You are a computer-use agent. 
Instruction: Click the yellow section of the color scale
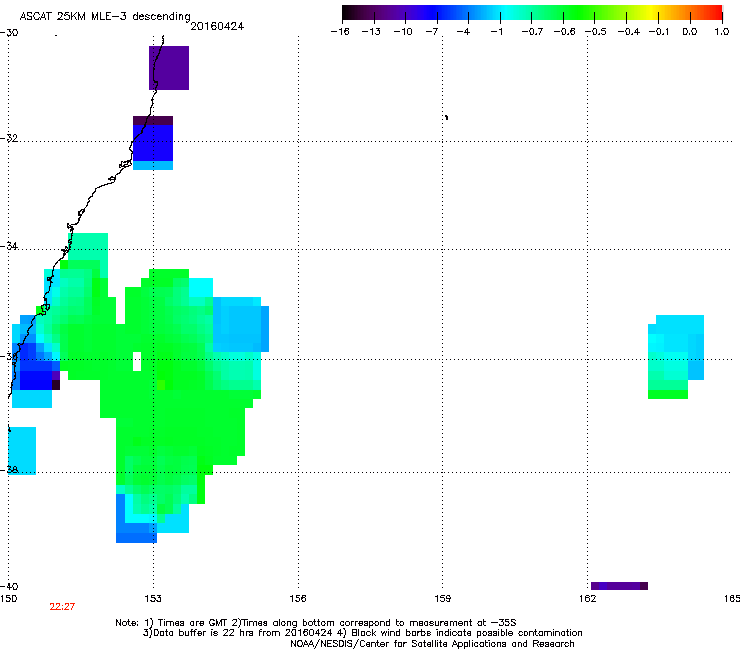point(653,13)
